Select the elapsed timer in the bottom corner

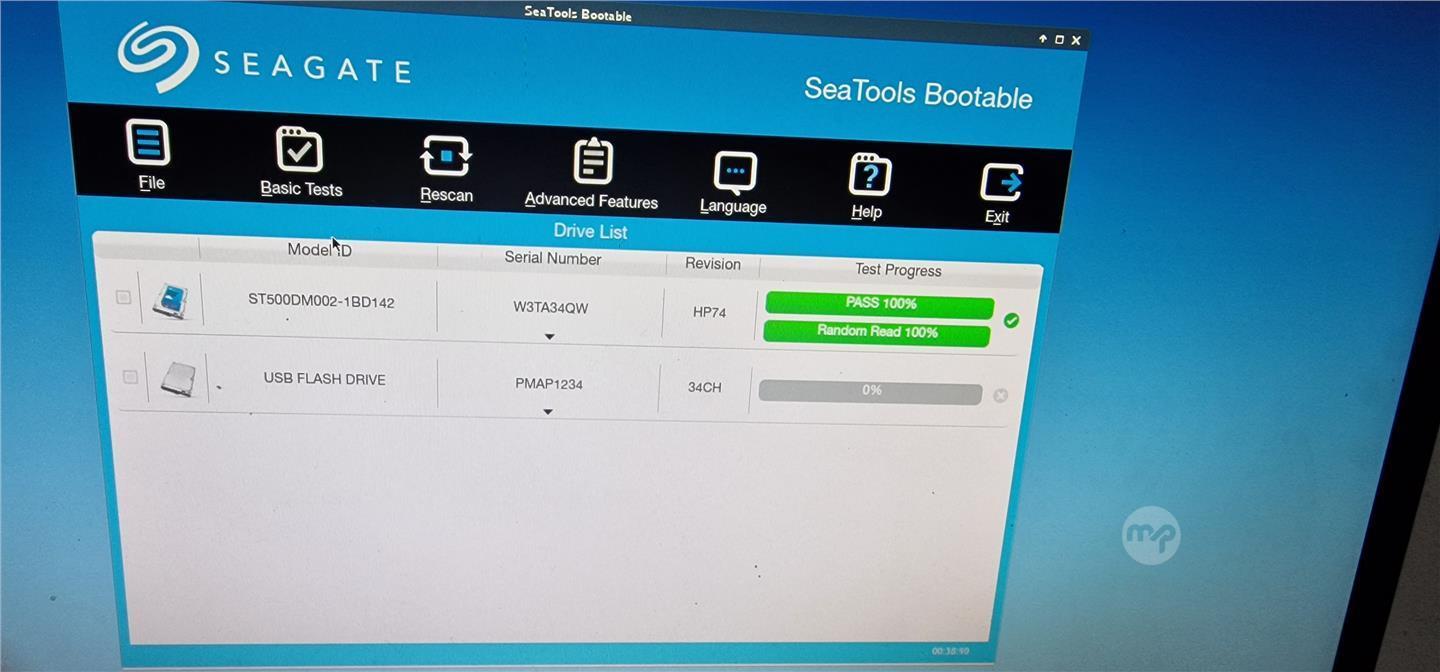(950, 651)
